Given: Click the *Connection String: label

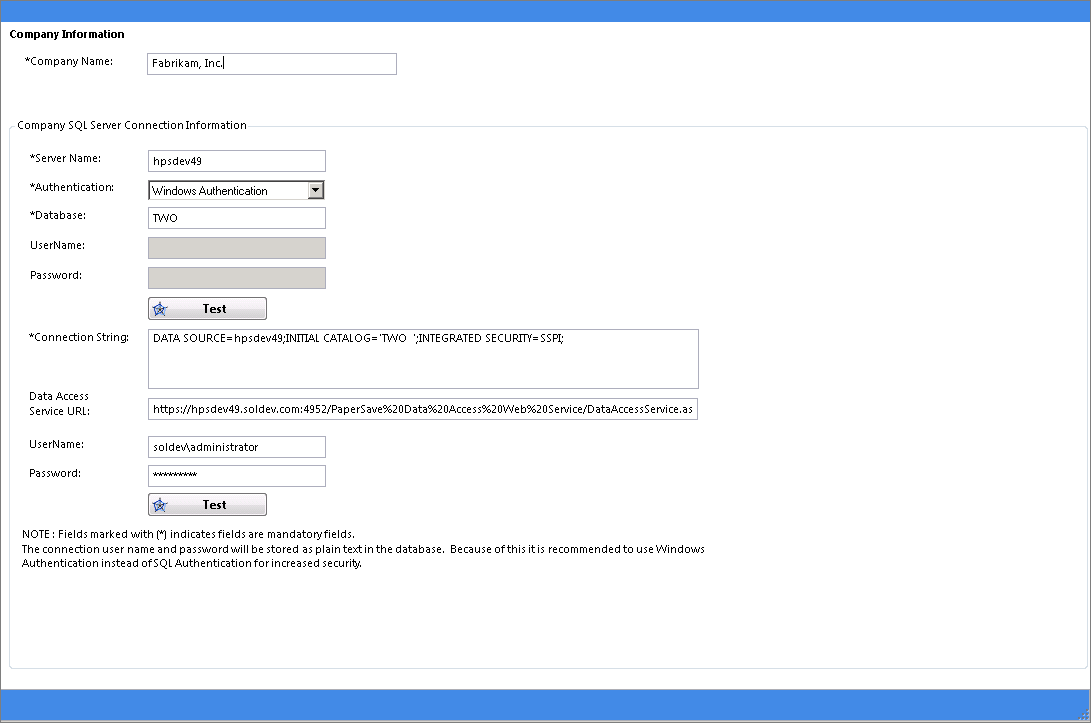Looking at the screenshot, I should point(79,337).
